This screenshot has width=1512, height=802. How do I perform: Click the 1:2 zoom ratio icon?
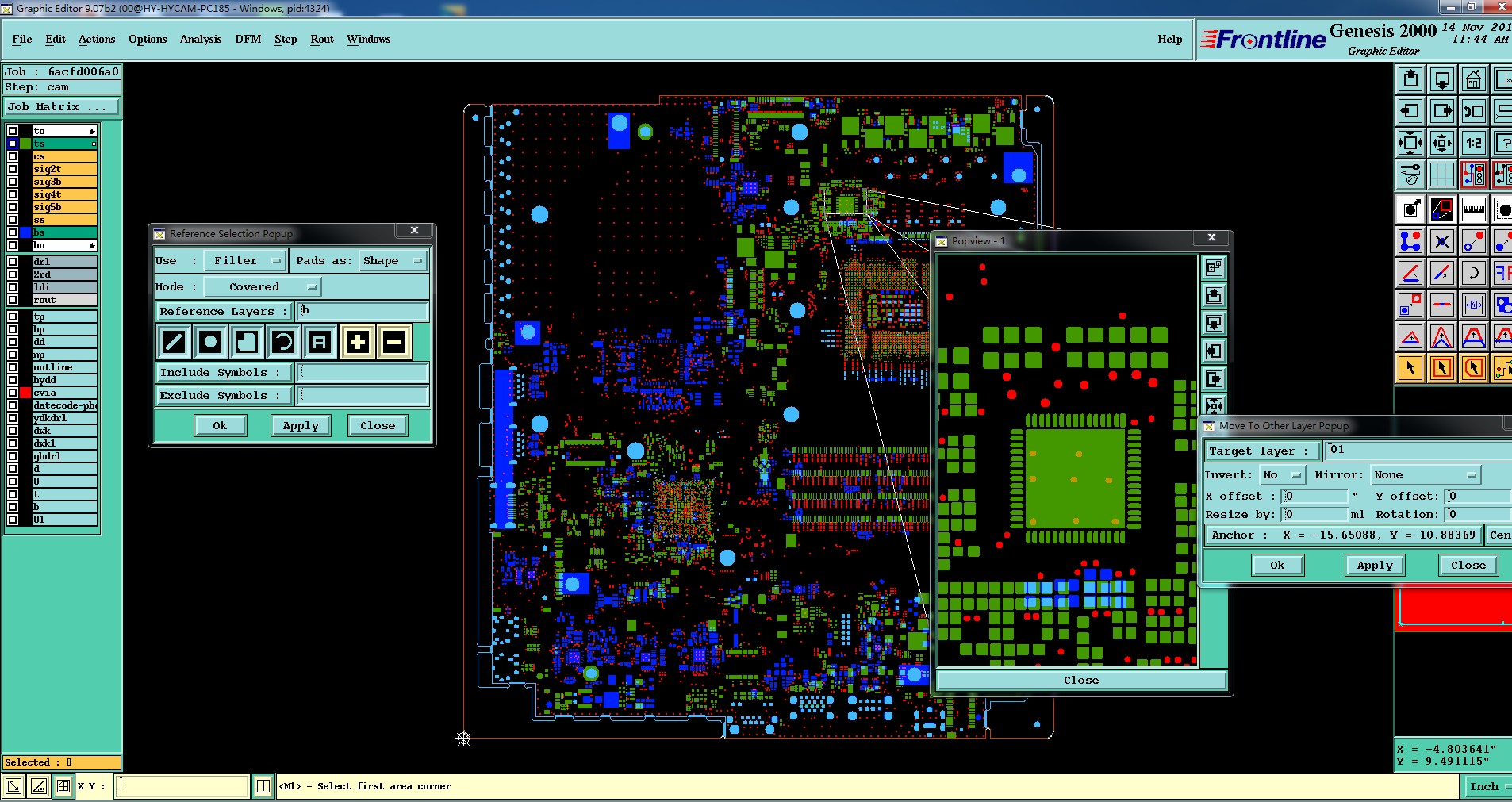pyautogui.click(x=1474, y=143)
